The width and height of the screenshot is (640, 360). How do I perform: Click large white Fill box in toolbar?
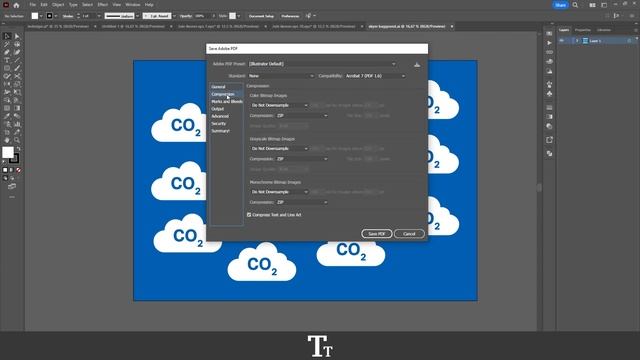tap(8, 152)
